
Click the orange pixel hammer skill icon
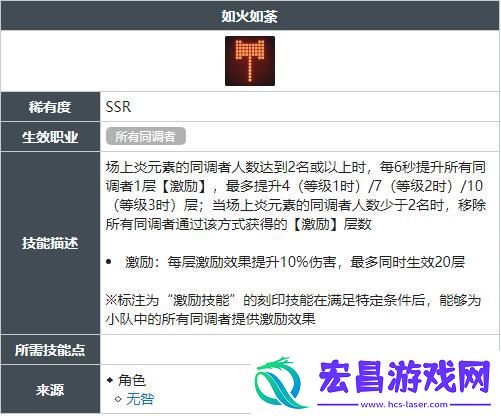pos(250,61)
